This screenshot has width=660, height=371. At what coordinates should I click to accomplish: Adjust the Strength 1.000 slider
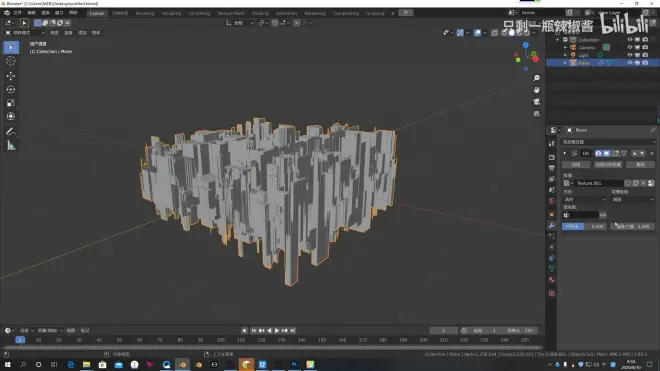click(x=633, y=227)
